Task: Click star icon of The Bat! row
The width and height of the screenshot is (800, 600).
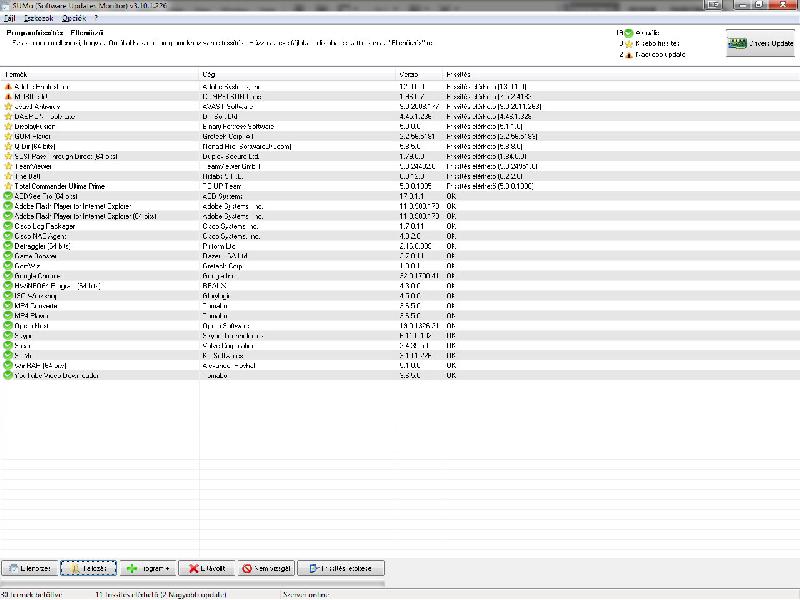Action: 8,176
